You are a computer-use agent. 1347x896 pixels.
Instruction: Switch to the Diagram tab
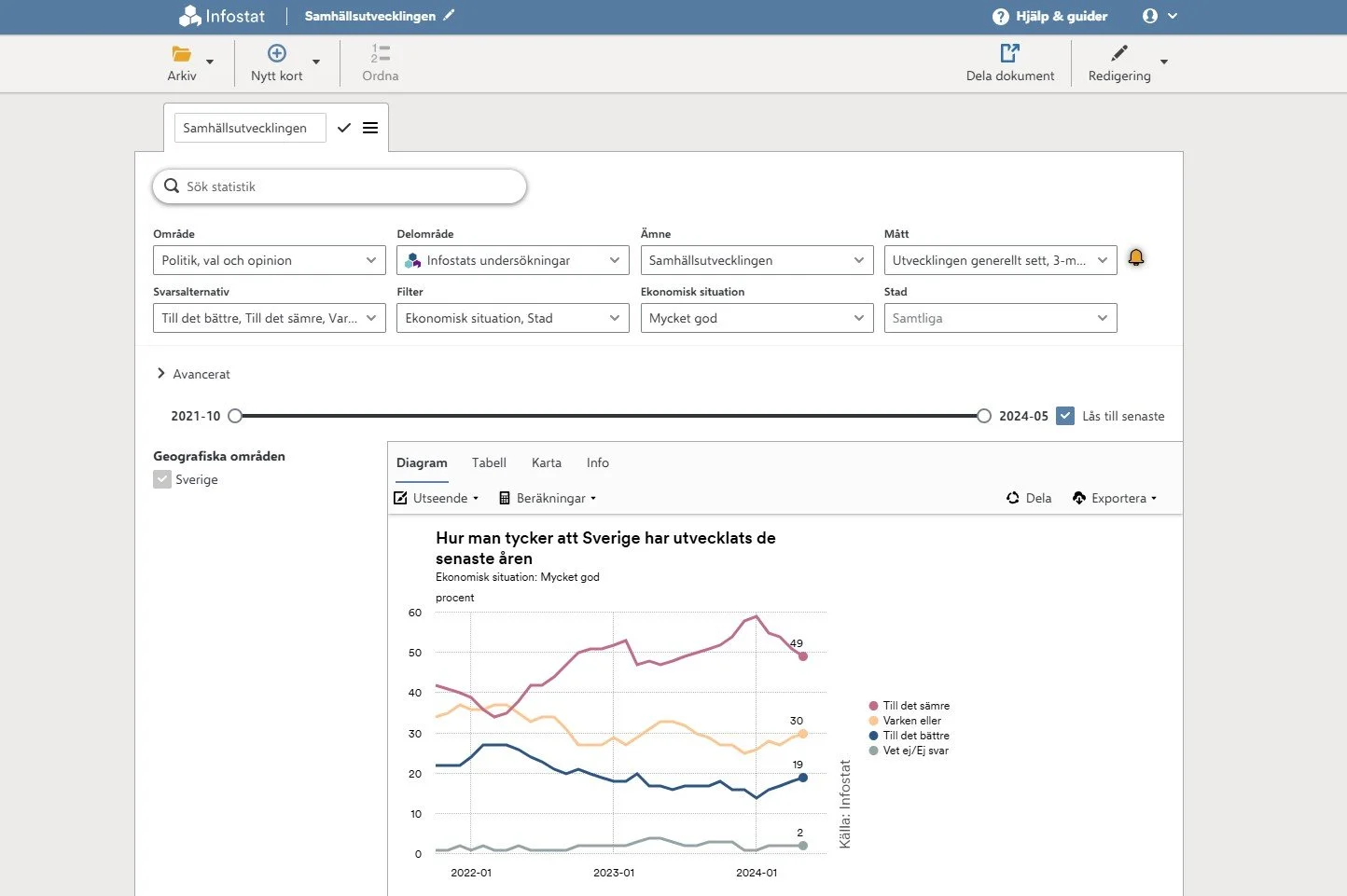tap(422, 462)
